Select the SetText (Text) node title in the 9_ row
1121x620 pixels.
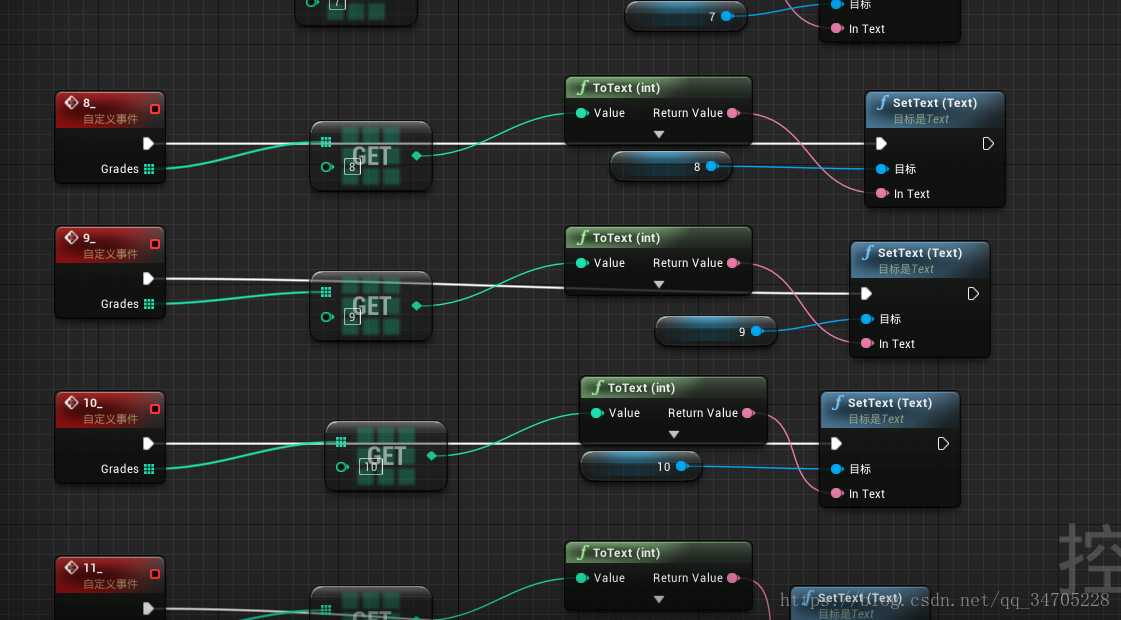tap(919, 253)
